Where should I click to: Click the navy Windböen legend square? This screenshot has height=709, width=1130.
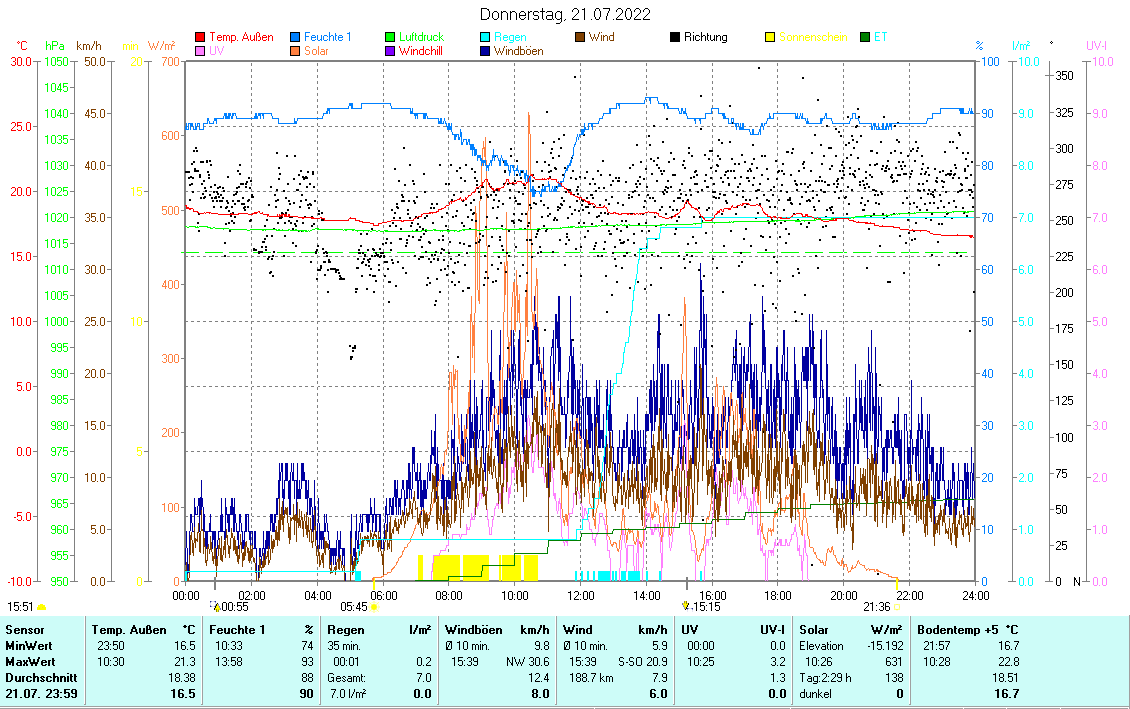click(x=485, y=51)
